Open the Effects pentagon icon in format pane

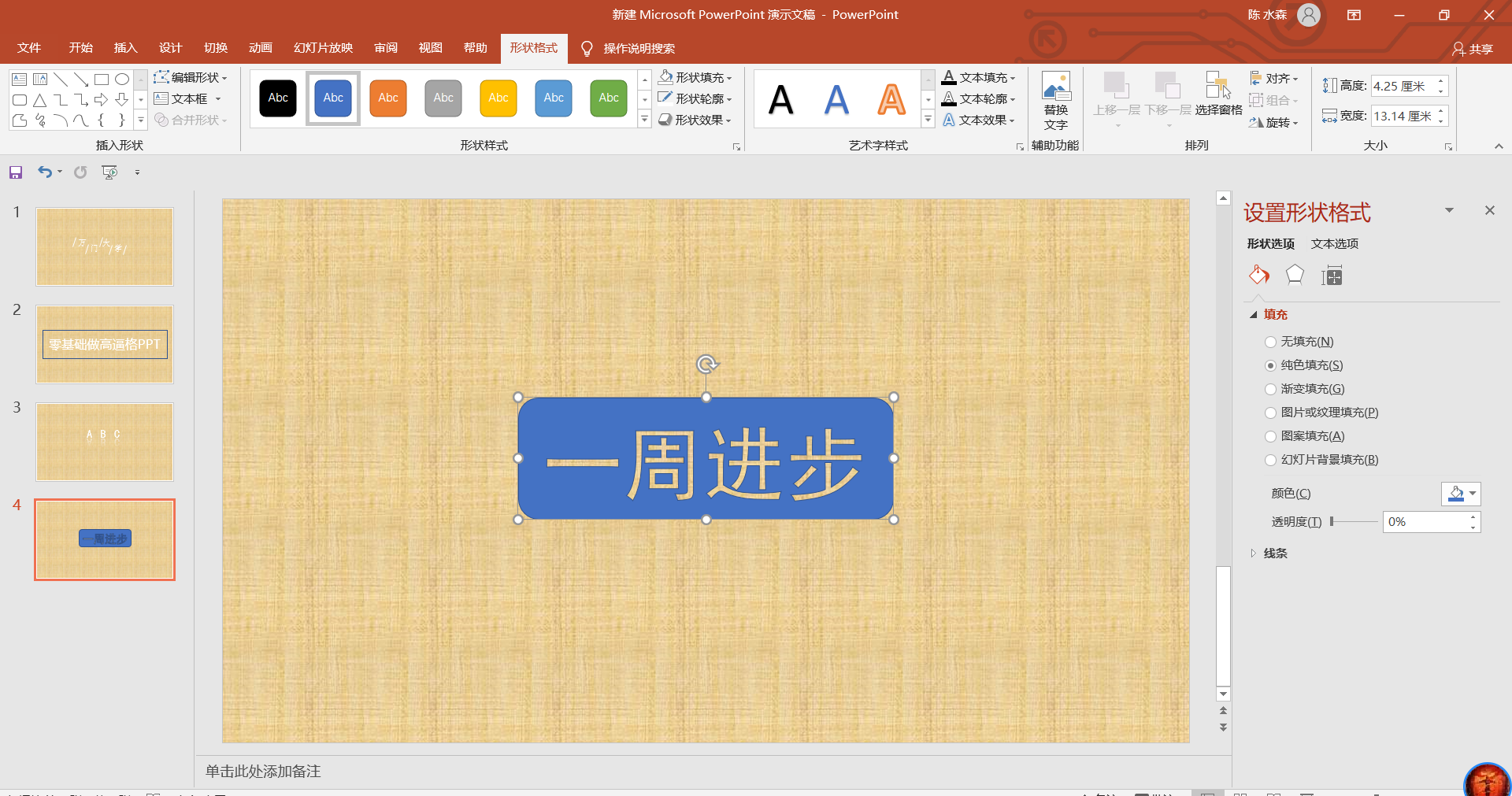point(1295,276)
